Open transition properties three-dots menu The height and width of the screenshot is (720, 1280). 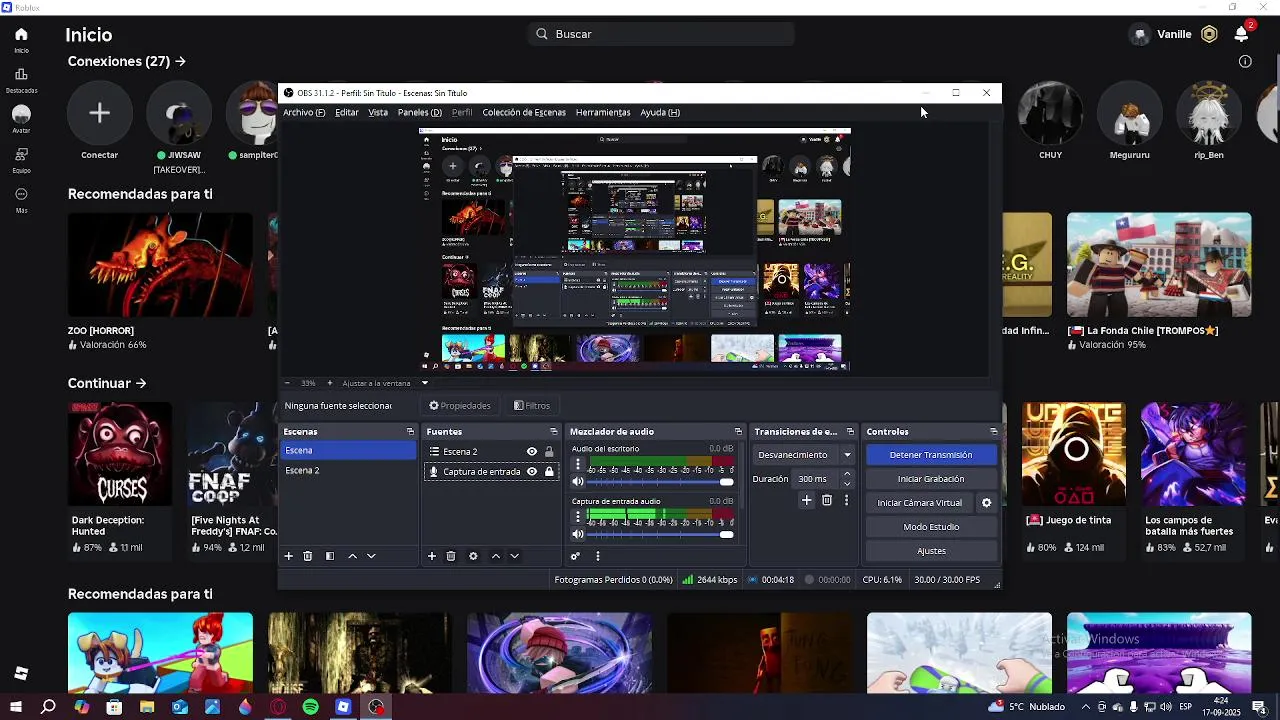(846, 500)
